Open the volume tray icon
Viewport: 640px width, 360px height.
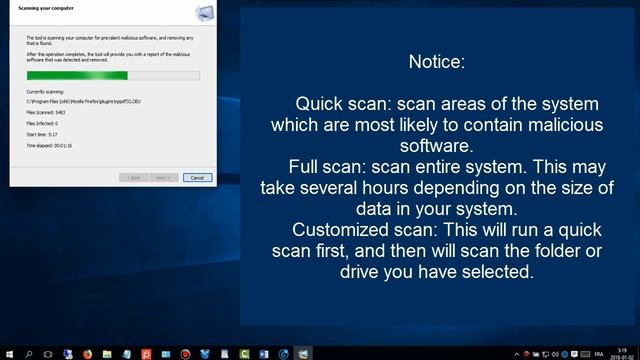point(555,354)
